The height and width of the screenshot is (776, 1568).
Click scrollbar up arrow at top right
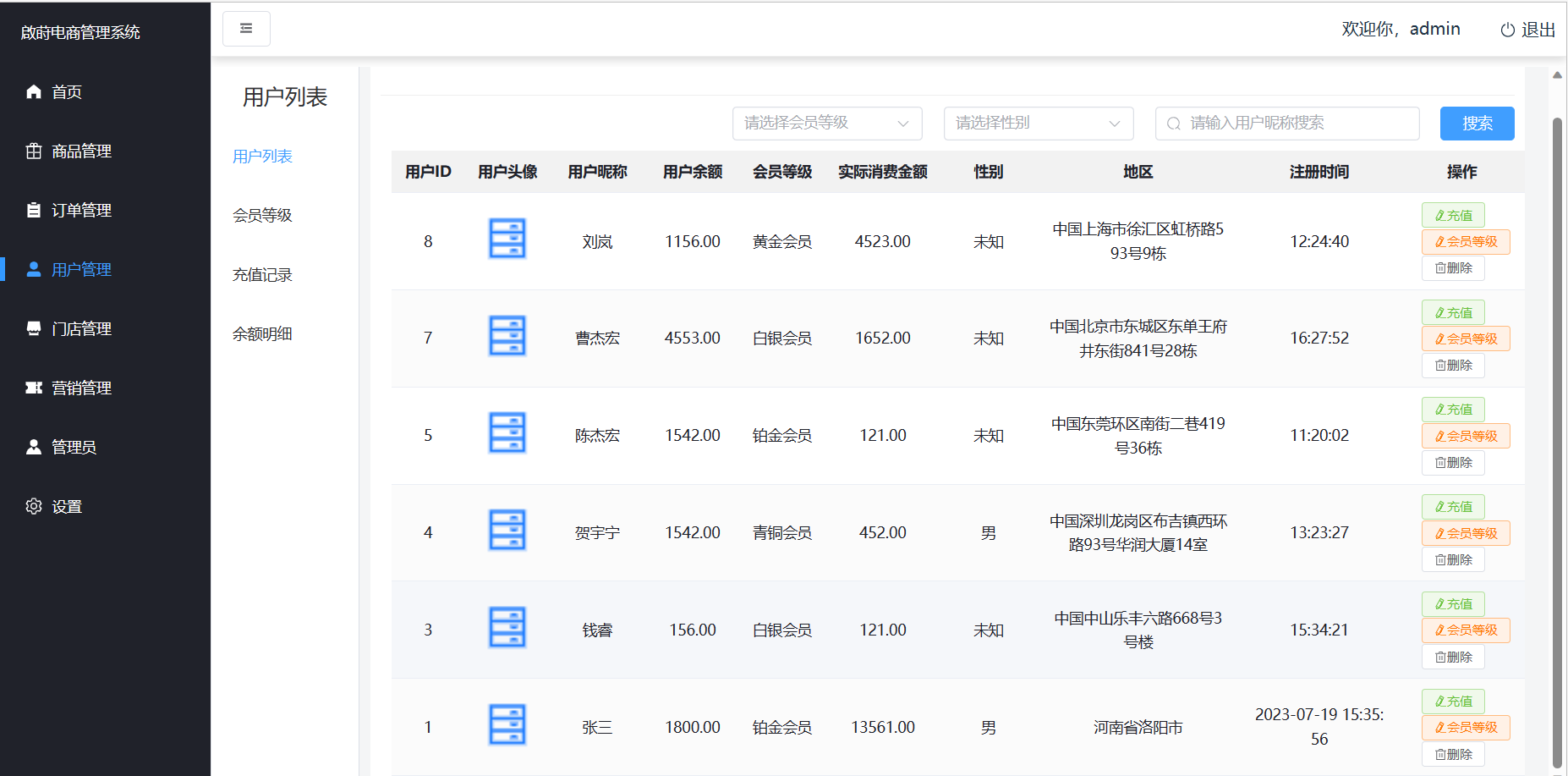tap(1557, 75)
